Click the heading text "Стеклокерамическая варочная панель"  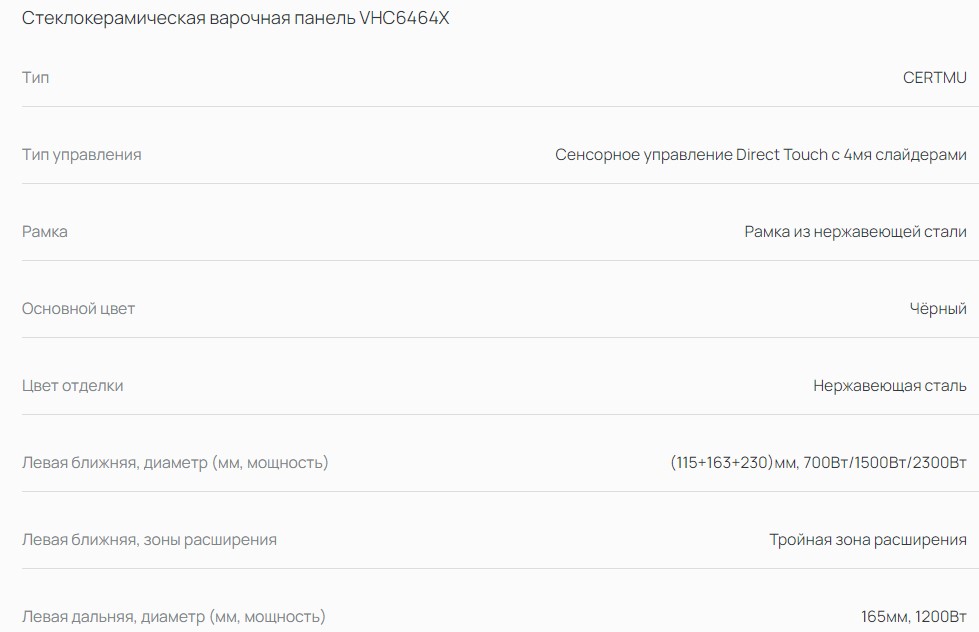click(188, 19)
